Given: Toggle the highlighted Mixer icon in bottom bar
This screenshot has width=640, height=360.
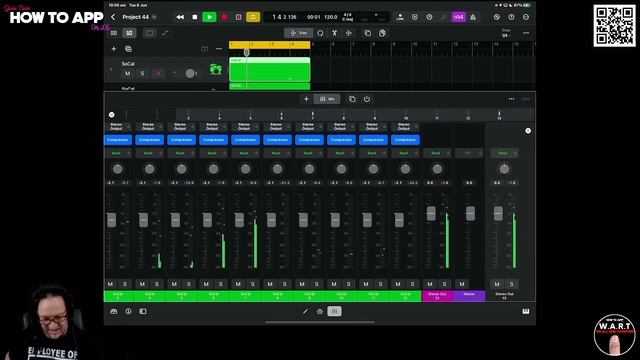Looking at the screenshot, I should [334, 311].
